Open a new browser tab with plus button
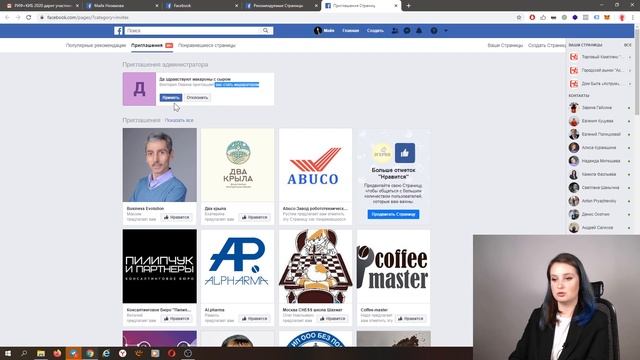 [x=408, y=6]
